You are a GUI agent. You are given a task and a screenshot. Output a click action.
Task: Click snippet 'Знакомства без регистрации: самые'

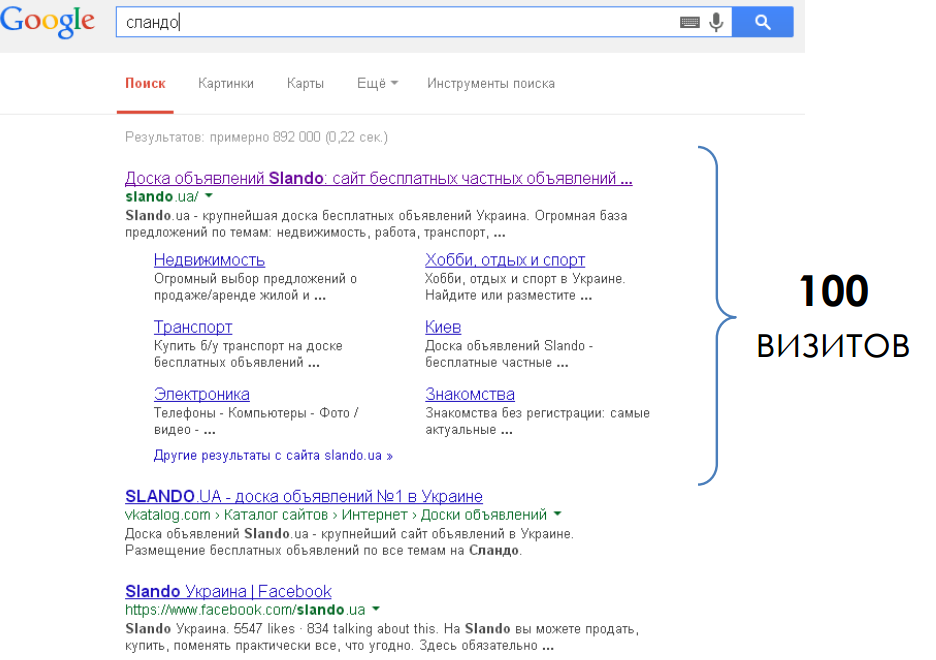537,413
